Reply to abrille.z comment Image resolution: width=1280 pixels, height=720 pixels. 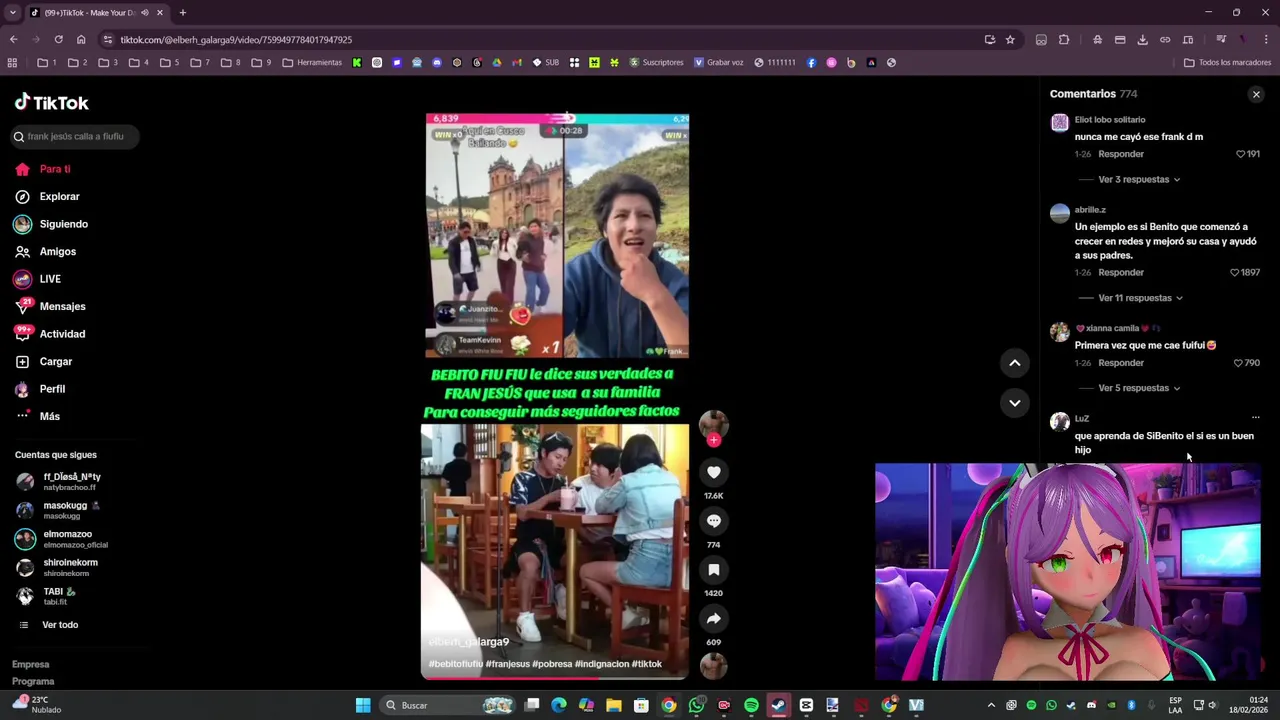click(1121, 272)
